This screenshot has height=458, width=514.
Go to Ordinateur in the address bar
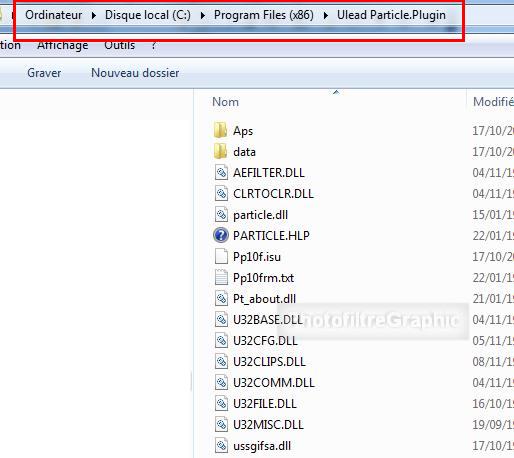point(54,15)
